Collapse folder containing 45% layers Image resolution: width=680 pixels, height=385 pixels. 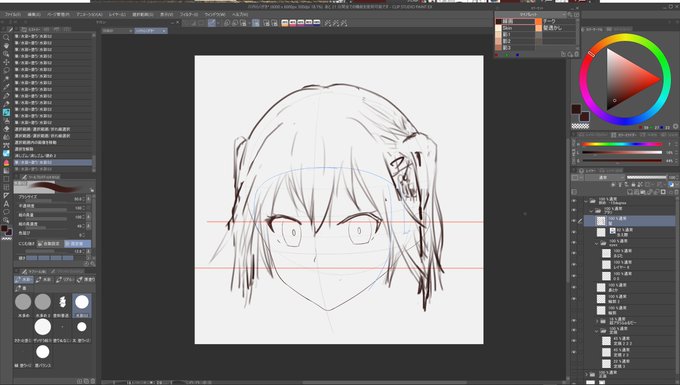pyautogui.click(x=597, y=331)
